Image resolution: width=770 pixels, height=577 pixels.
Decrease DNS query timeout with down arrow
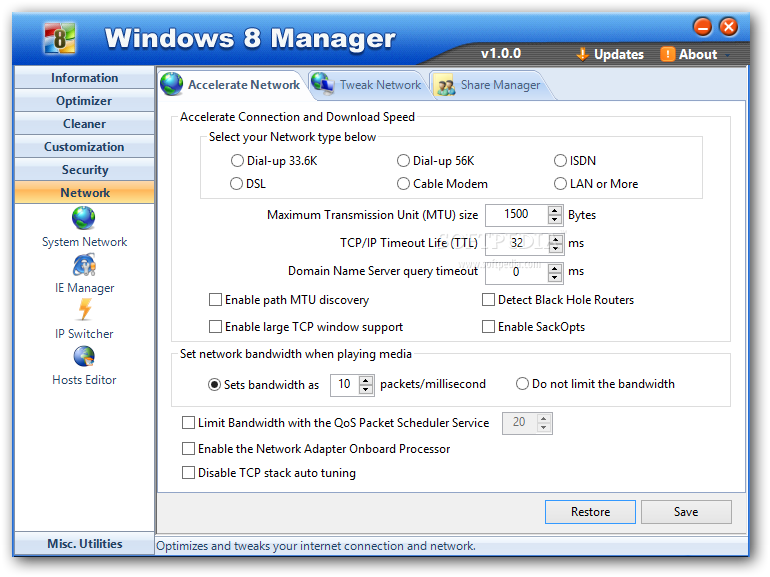coord(555,276)
